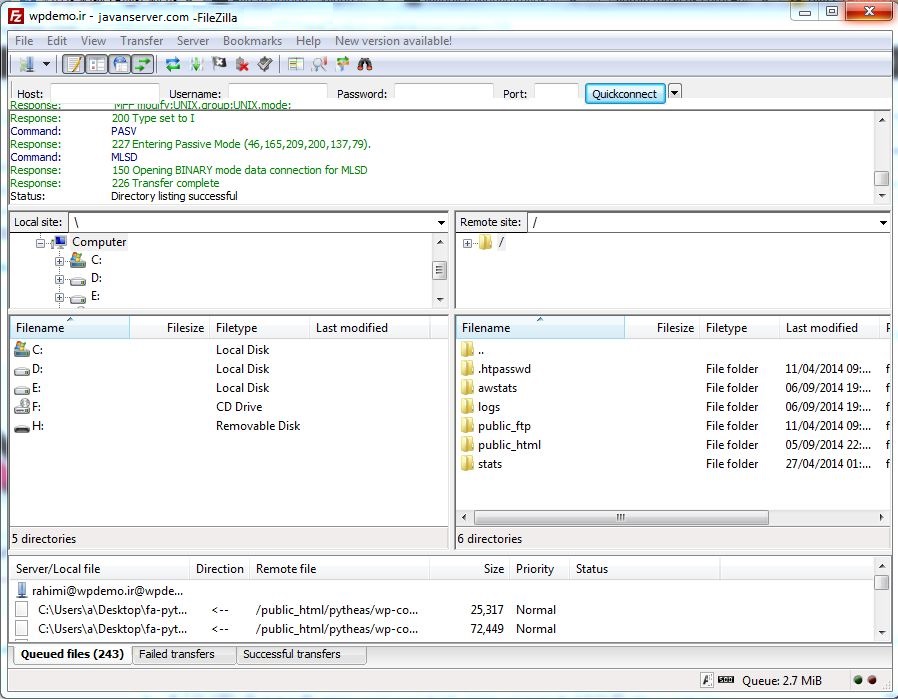This screenshot has width=898, height=699.
Task: Expand the C: drive tree node
Action: [x=60, y=261]
